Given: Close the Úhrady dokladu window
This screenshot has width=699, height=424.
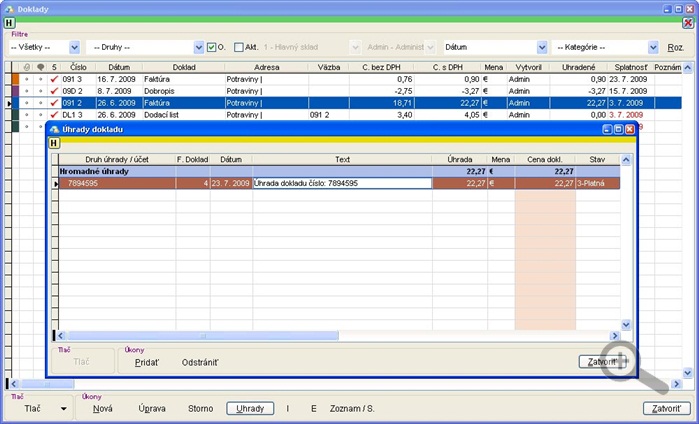Looking at the screenshot, I should (x=629, y=129).
